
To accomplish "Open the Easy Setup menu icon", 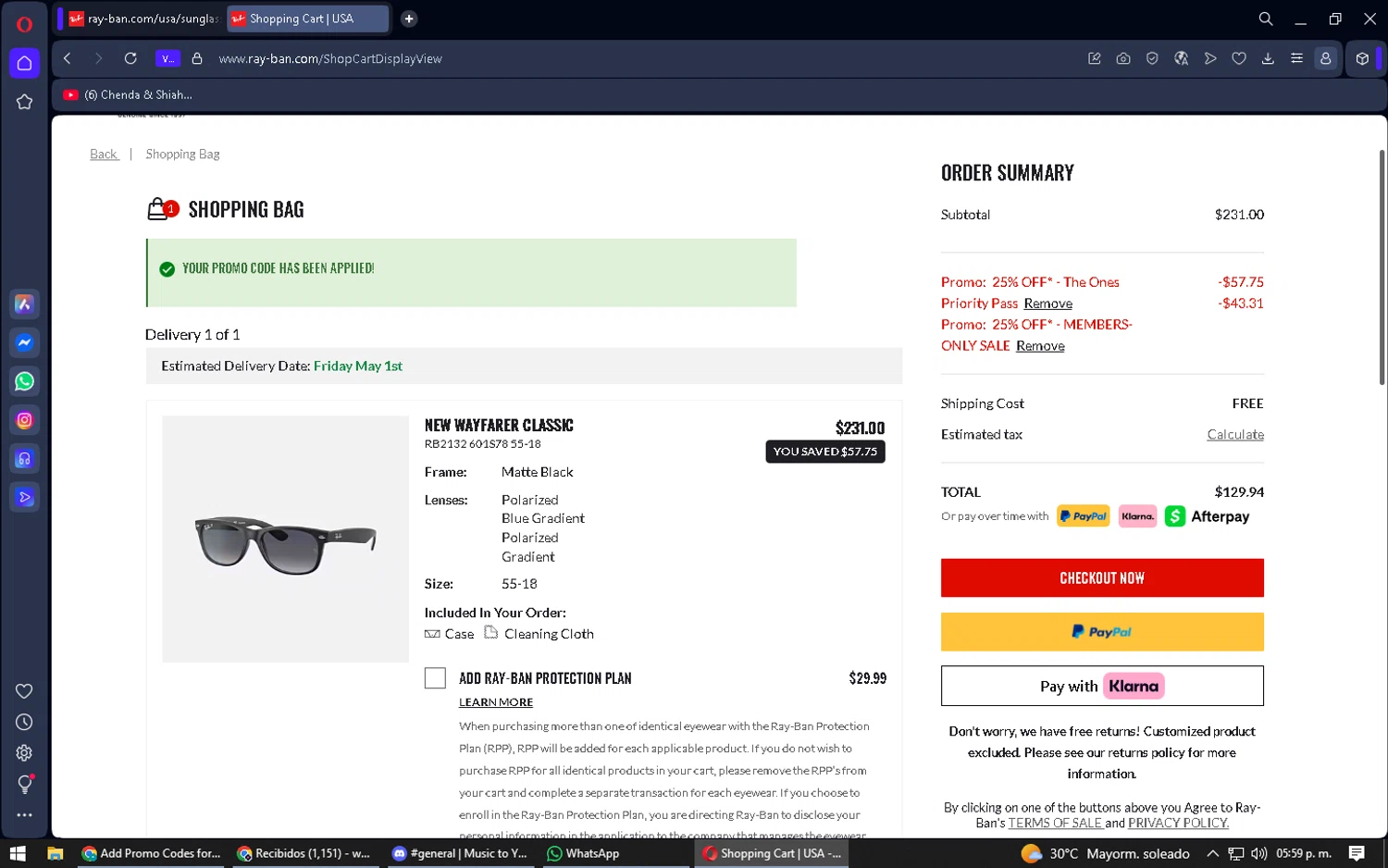I will coord(1296,58).
